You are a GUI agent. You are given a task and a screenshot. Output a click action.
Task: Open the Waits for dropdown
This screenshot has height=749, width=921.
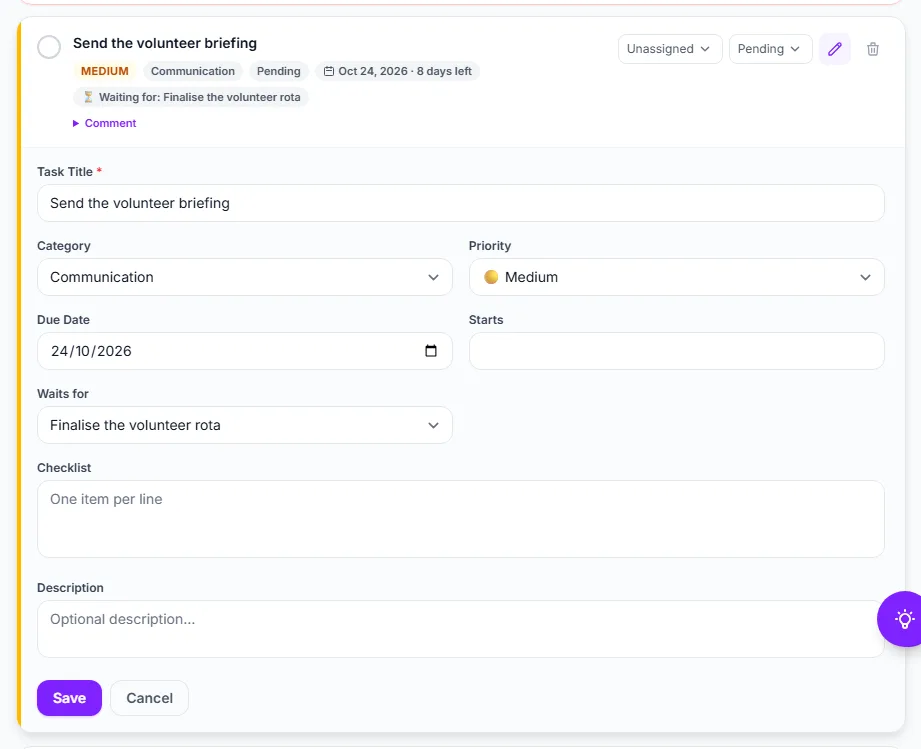coord(244,425)
